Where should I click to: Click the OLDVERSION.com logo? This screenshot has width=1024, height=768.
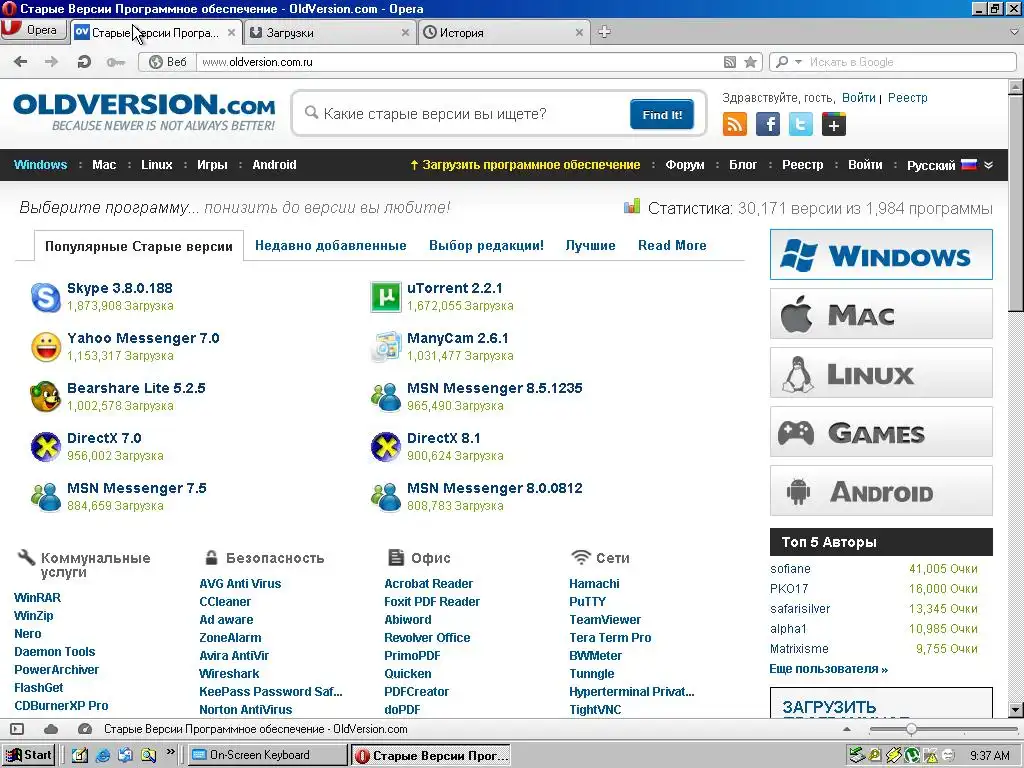144,112
